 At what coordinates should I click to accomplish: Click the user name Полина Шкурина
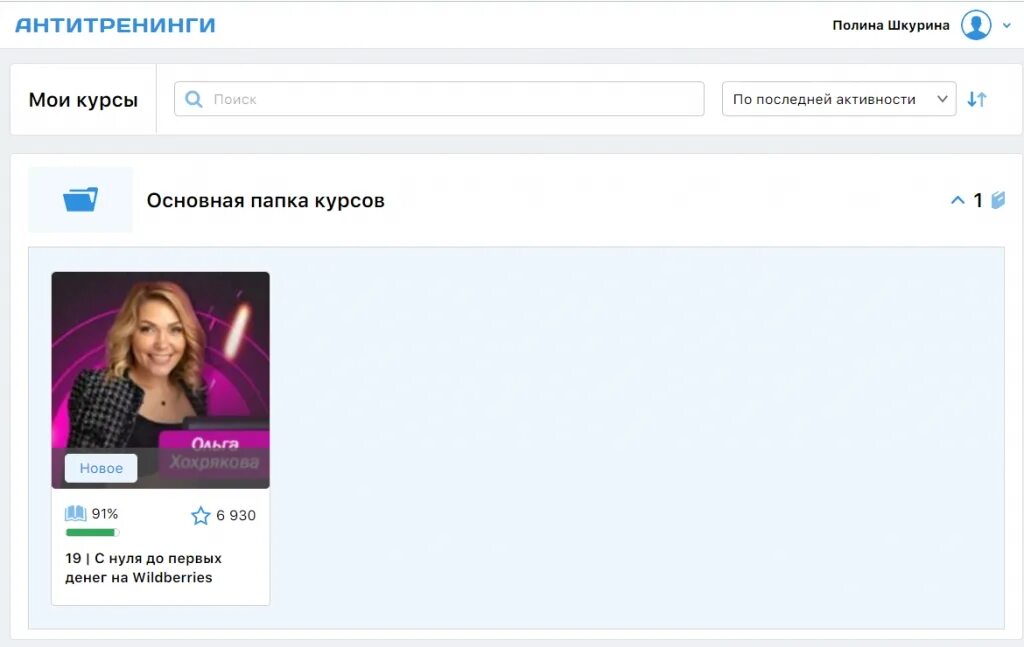tap(891, 25)
